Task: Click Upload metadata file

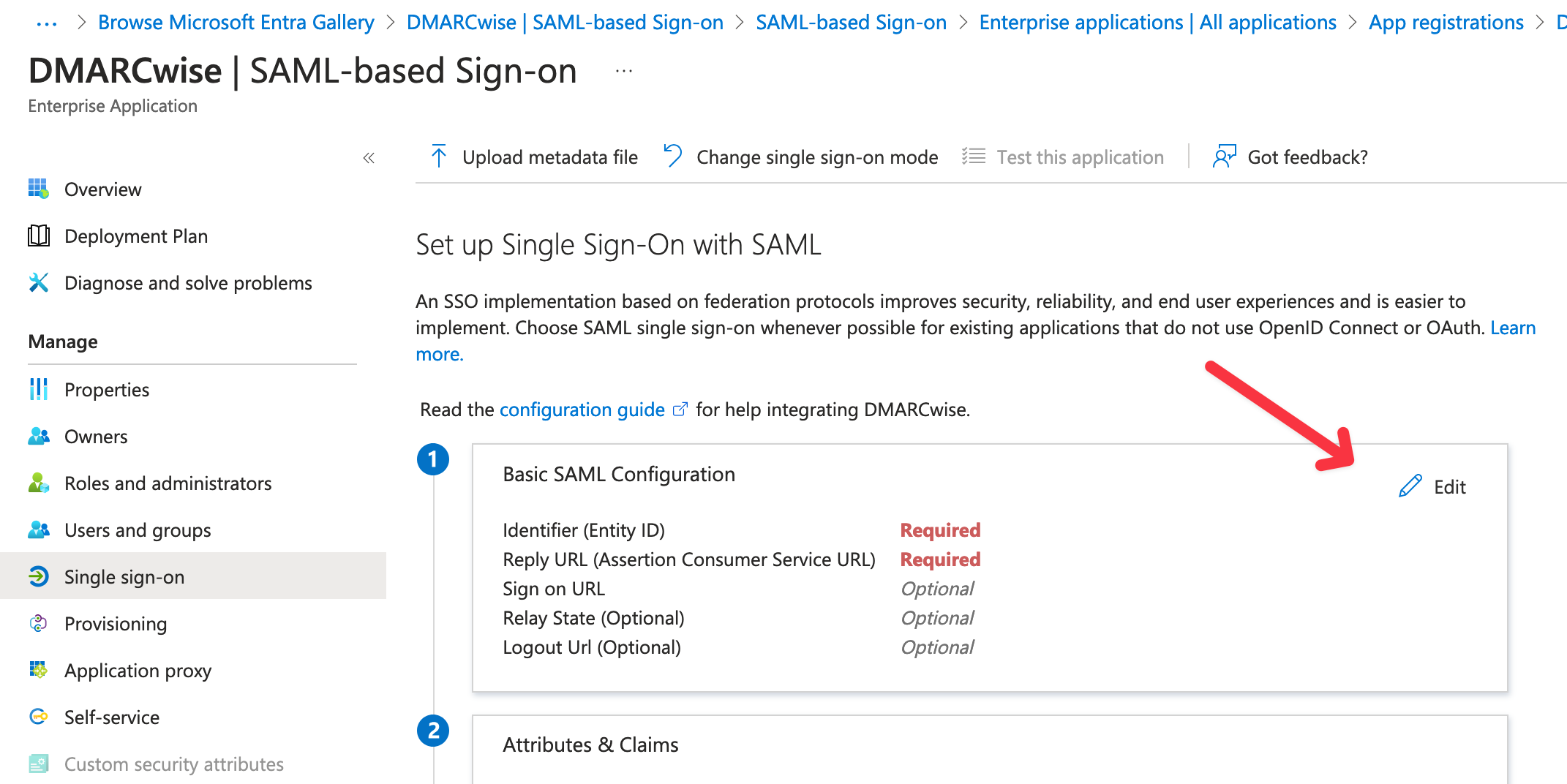Action: (x=534, y=157)
